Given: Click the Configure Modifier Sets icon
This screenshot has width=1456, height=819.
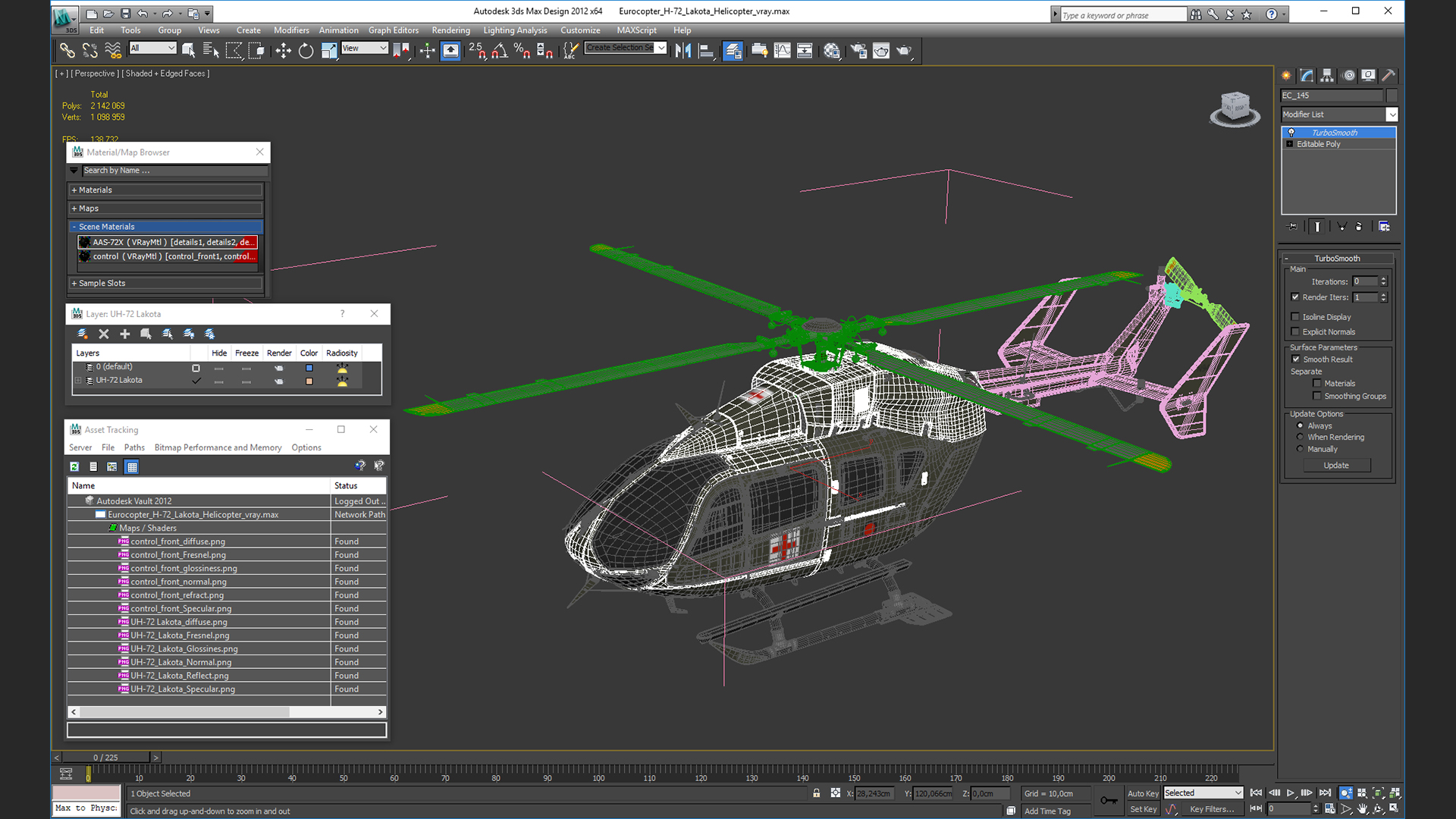Looking at the screenshot, I should pos(1384,226).
